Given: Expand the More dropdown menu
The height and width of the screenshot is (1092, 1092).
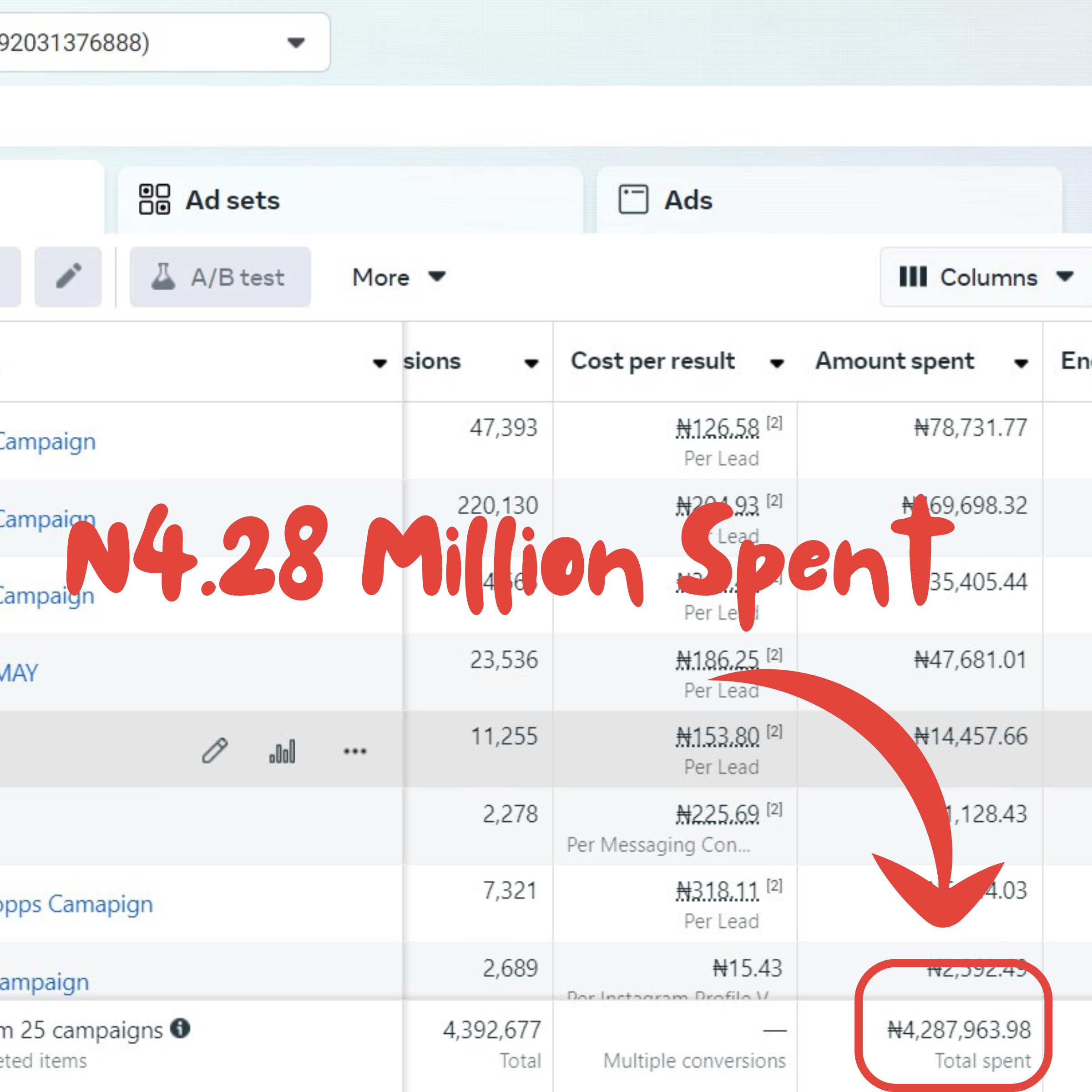Looking at the screenshot, I should click(x=398, y=277).
